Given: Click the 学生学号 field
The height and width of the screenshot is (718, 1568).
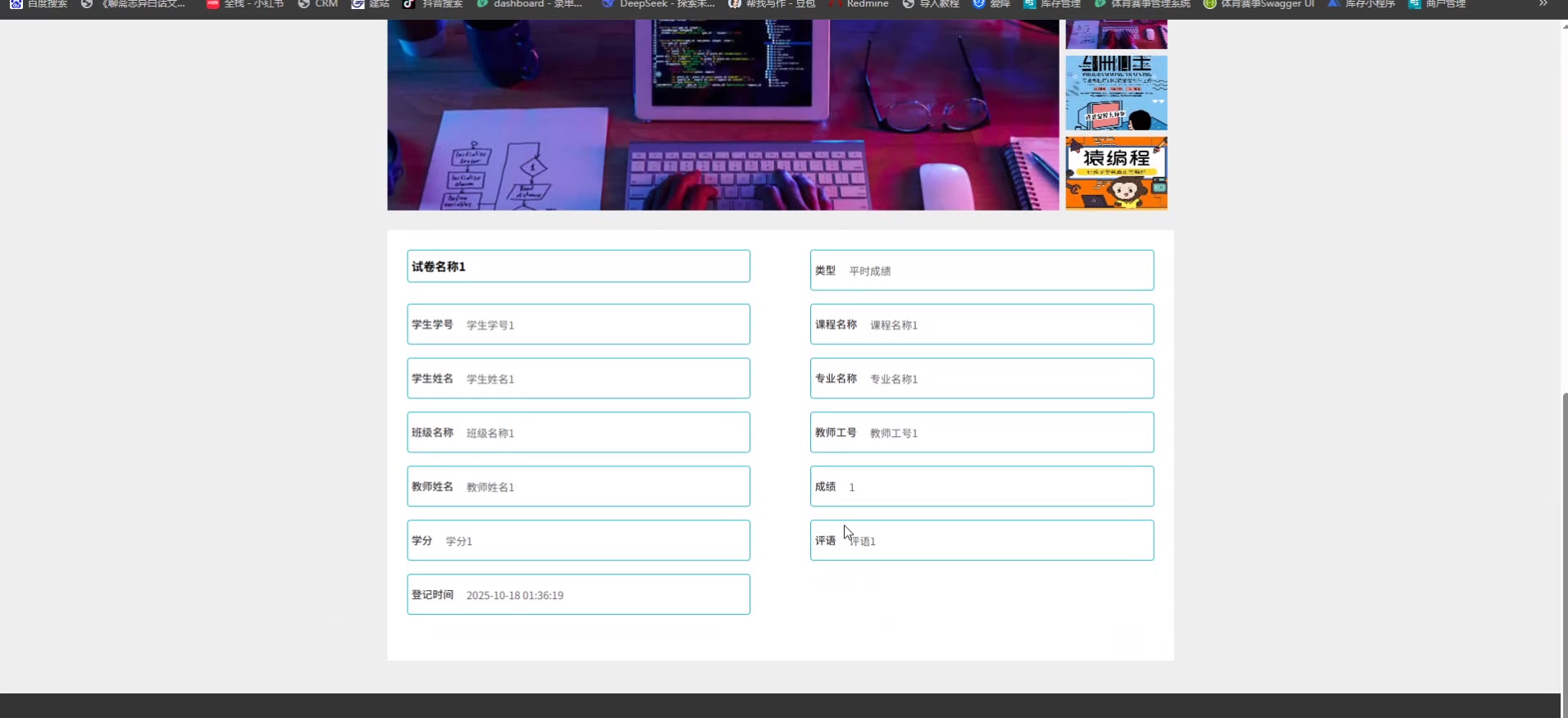Looking at the screenshot, I should 578,325.
